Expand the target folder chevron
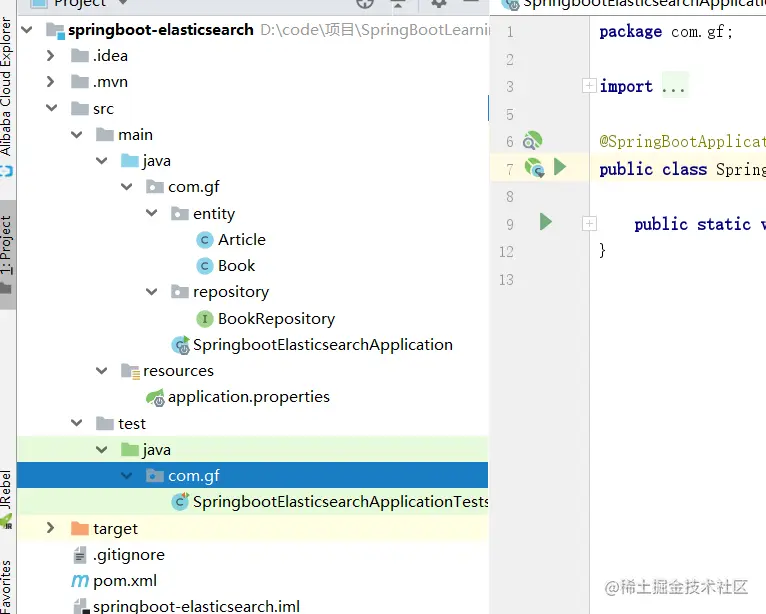 click(50, 528)
